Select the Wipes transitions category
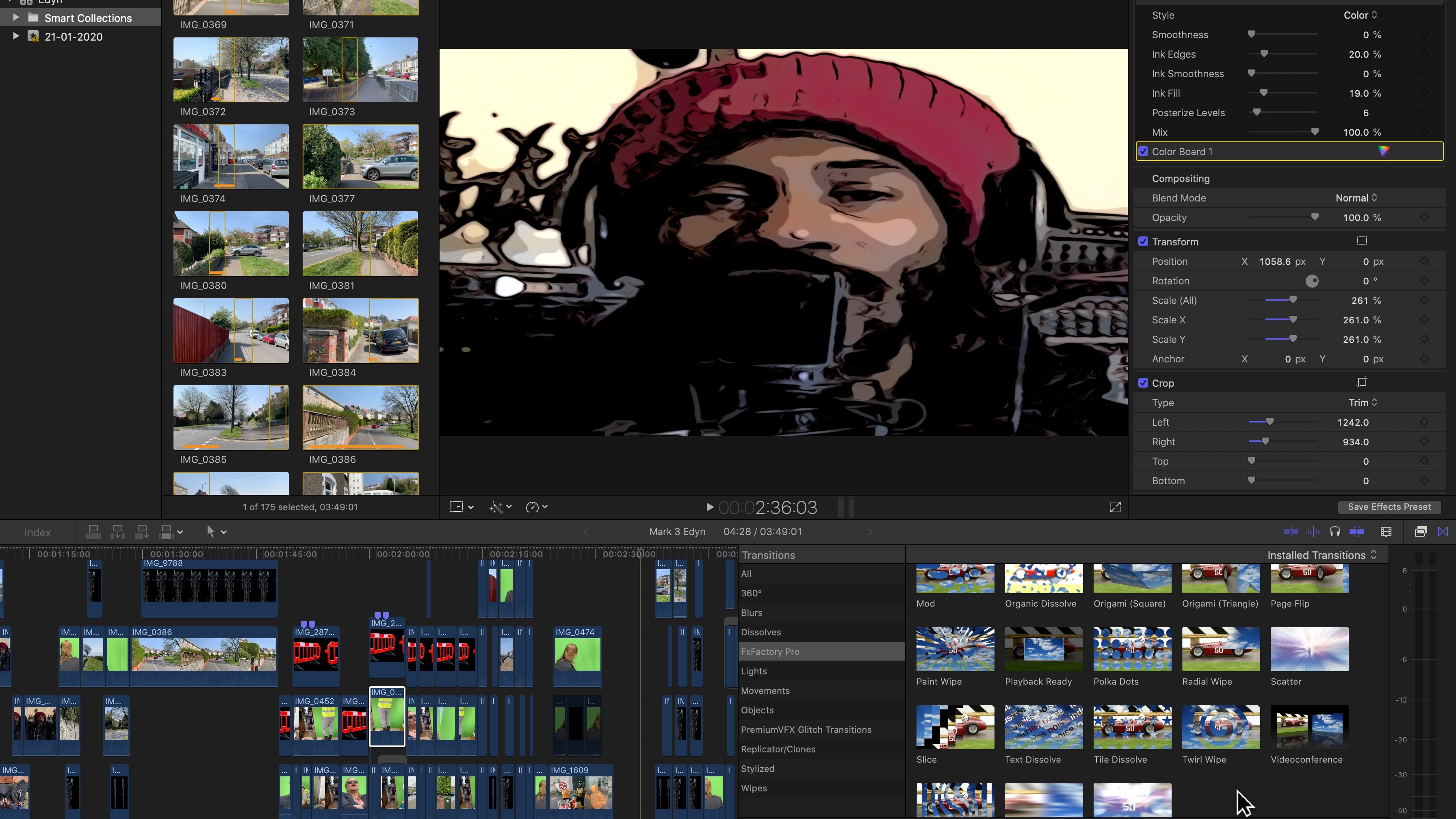The width and height of the screenshot is (1456, 819). [754, 788]
